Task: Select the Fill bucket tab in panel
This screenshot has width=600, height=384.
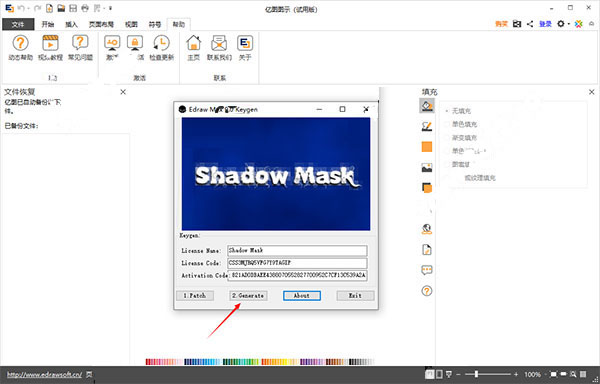Action: click(x=427, y=105)
